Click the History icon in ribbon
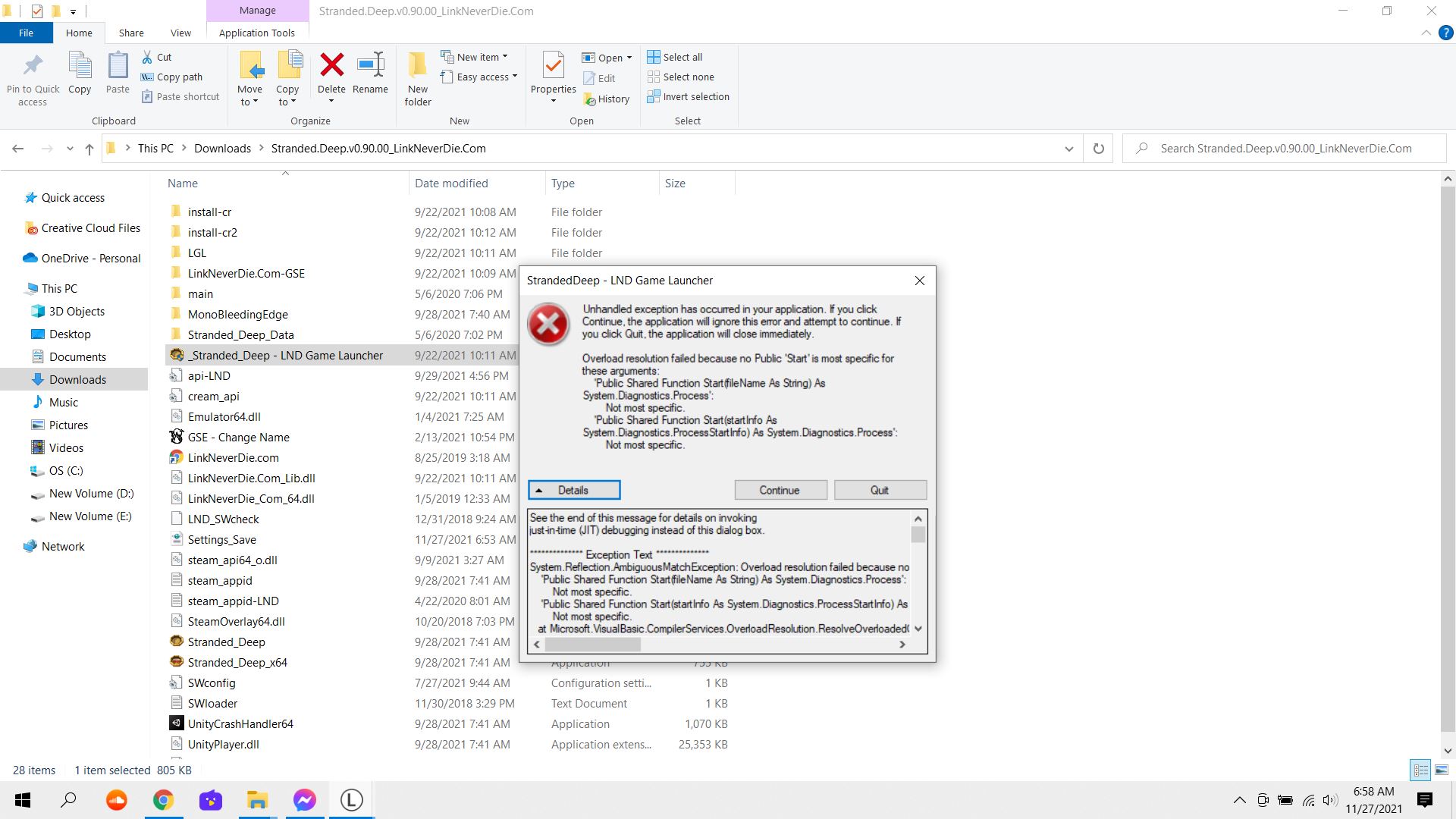The height and width of the screenshot is (819, 1456). (x=589, y=99)
